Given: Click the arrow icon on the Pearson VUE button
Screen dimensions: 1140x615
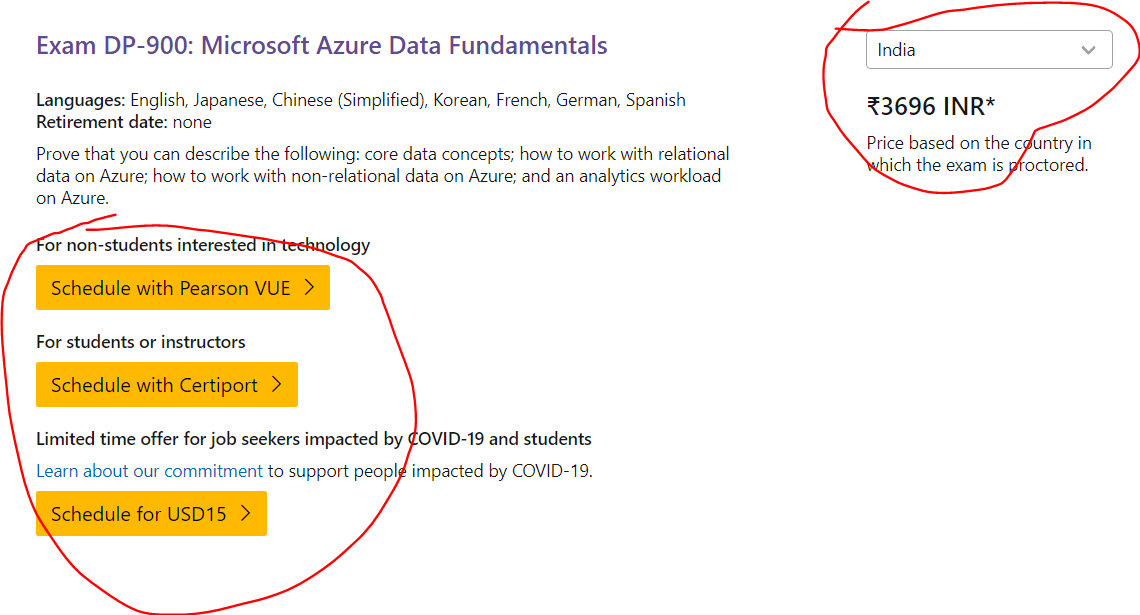Looking at the screenshot, I should coord(310,287).
